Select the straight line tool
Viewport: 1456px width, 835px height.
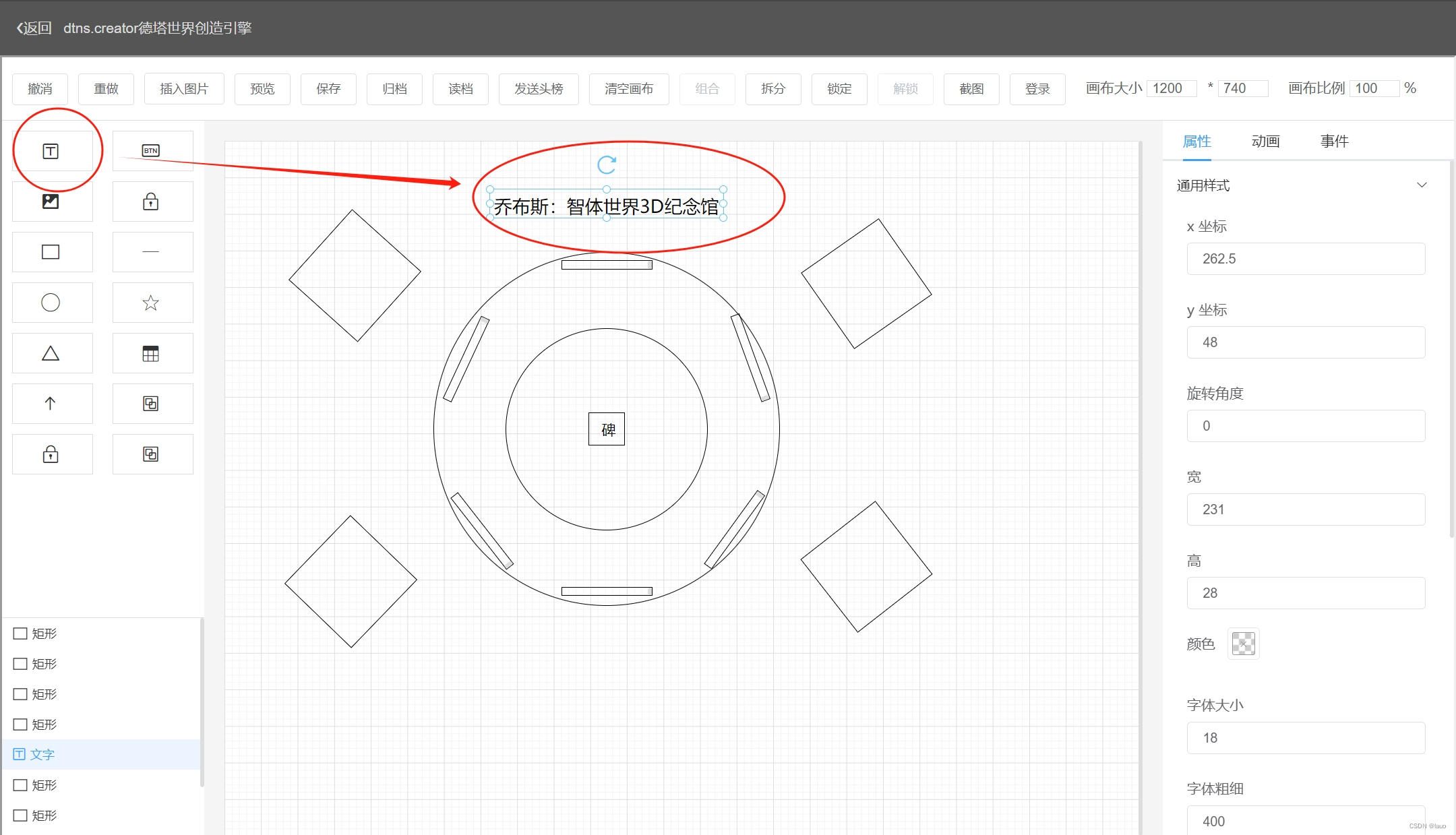pos(152,252)
